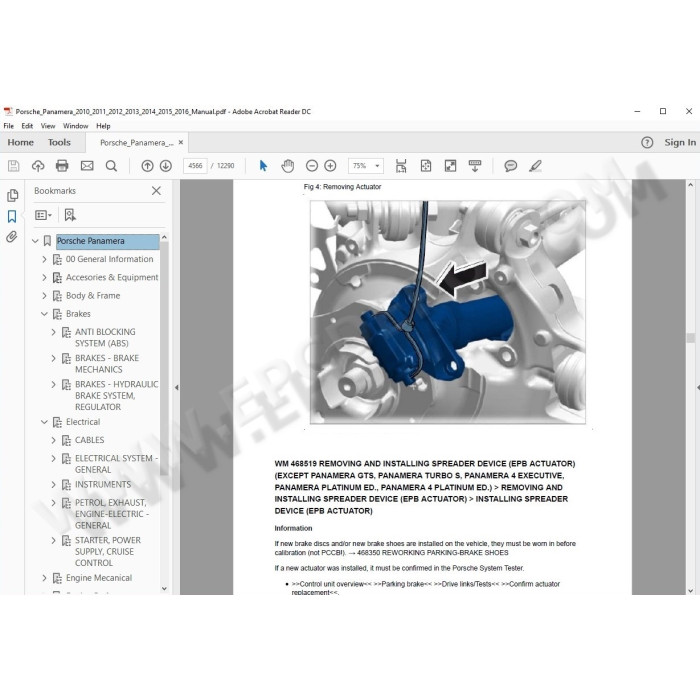Click the full screen mode icon
The height and width of the screenshot is (700, 700).
450,166
